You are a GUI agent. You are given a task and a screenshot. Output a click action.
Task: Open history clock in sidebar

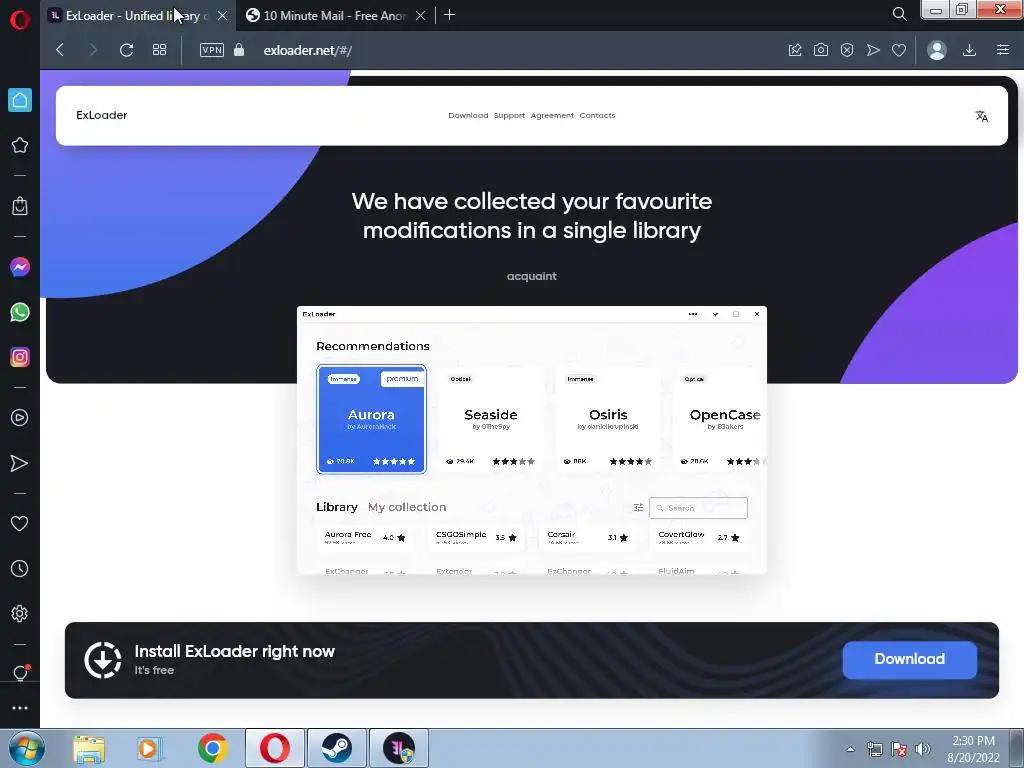pos(20,569)
